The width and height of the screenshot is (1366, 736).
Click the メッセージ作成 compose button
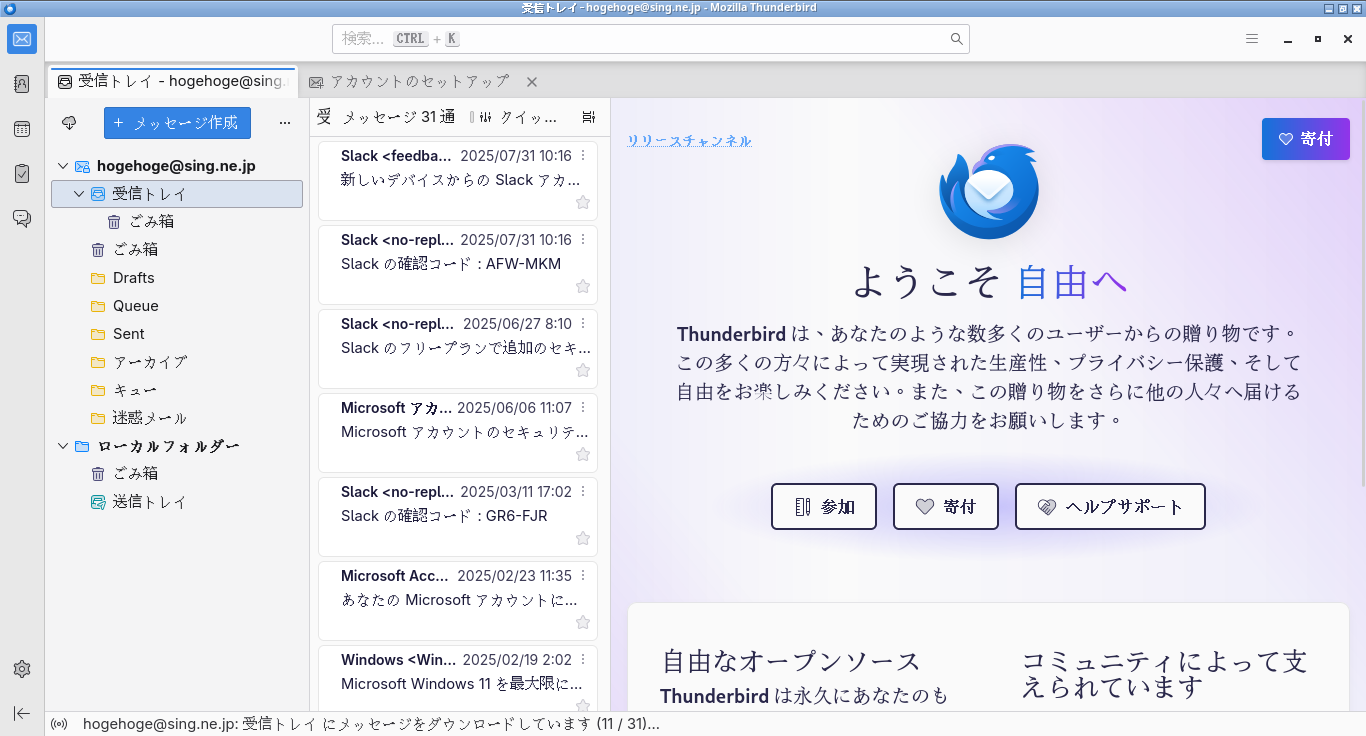177,123
